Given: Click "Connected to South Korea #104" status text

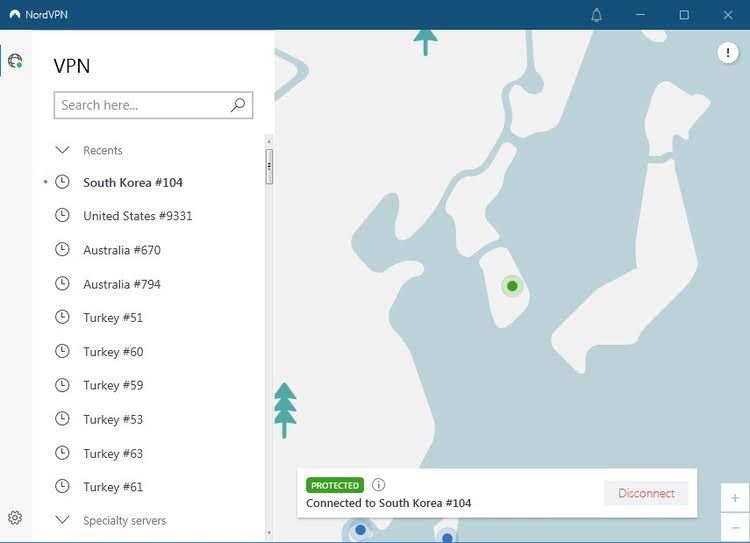Looking at the screenshot, I should click(x=388, y=503).
